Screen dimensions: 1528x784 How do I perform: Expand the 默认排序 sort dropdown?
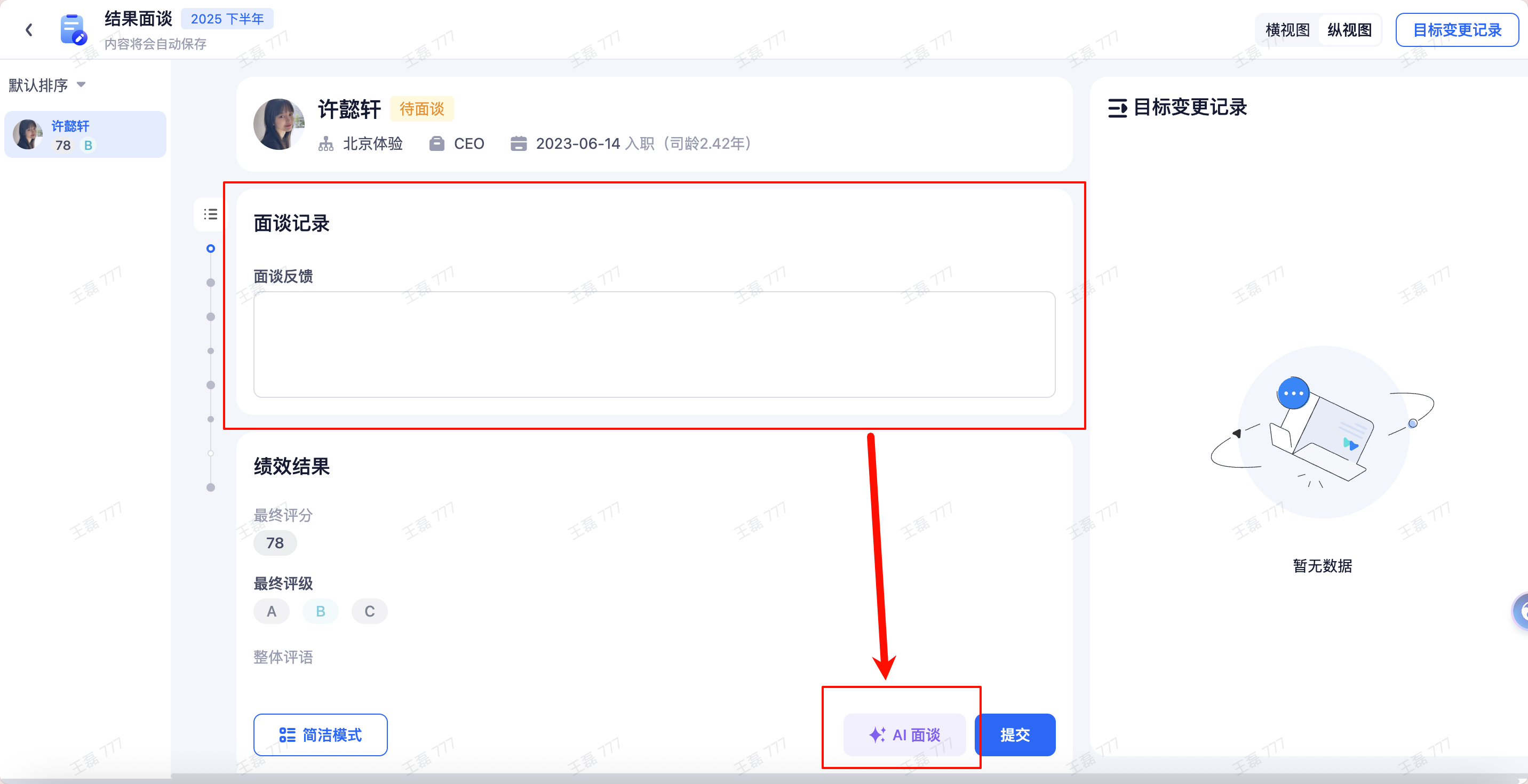[47, 85]
